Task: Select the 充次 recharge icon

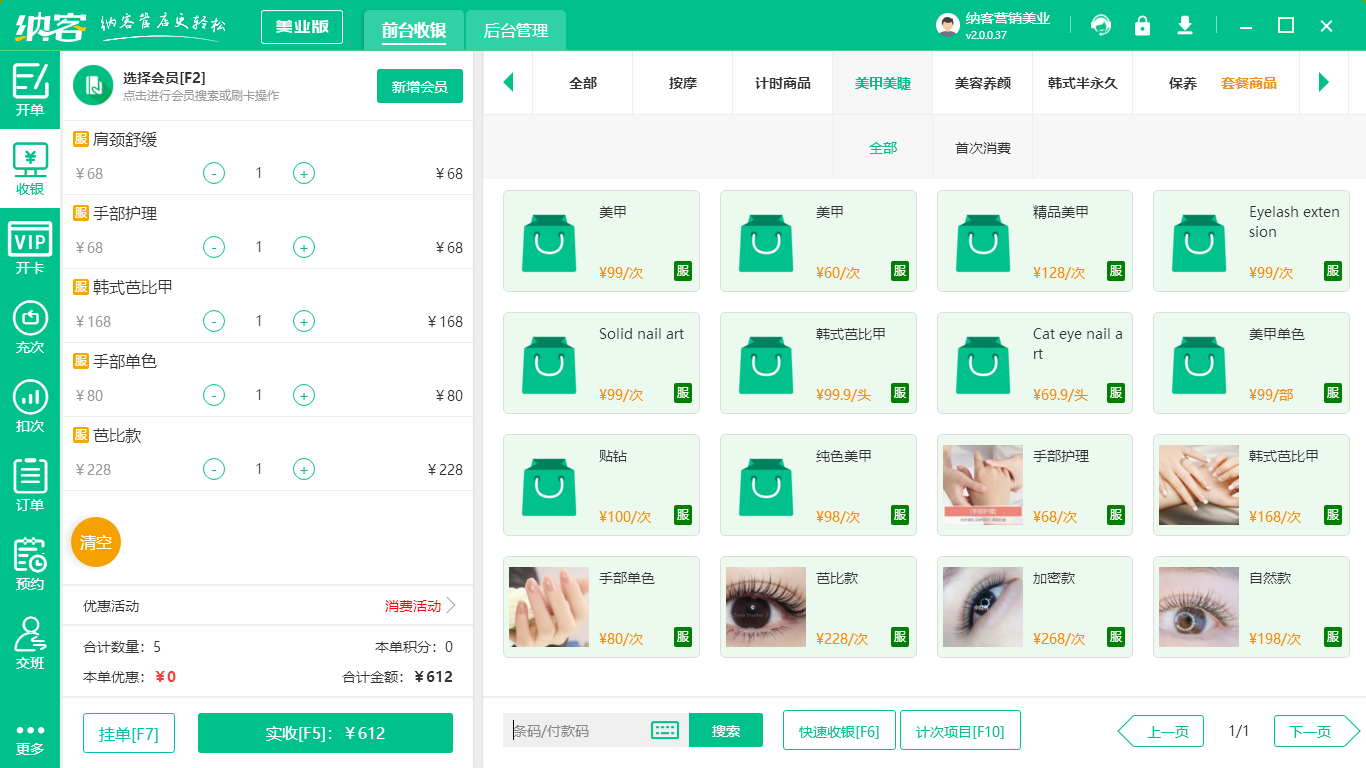Action: 29,322
